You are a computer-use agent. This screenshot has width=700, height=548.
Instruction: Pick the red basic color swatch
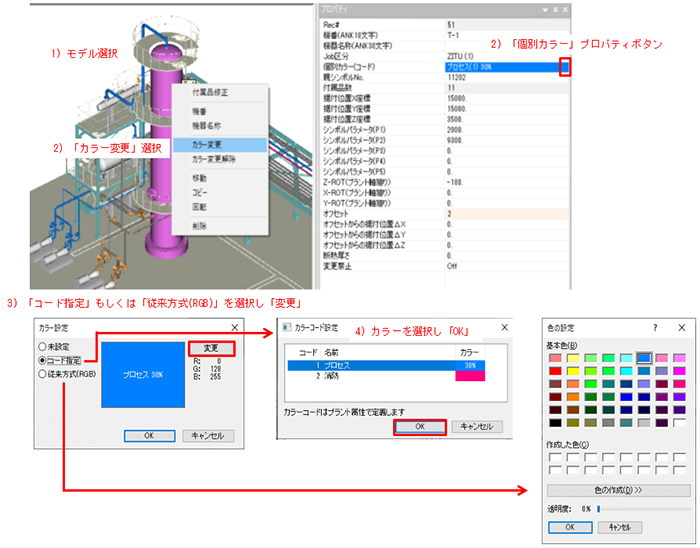(x=555, y=370)
